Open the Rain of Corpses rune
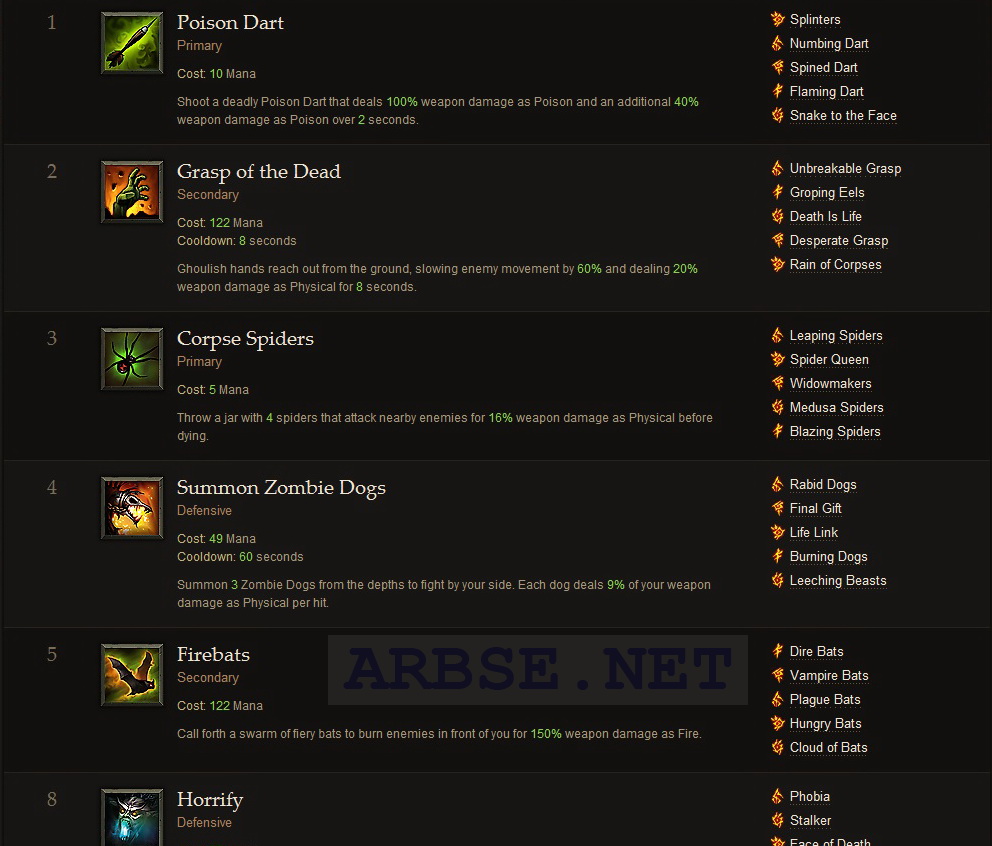This screenshot has height=846, width=992. [835, 264]
